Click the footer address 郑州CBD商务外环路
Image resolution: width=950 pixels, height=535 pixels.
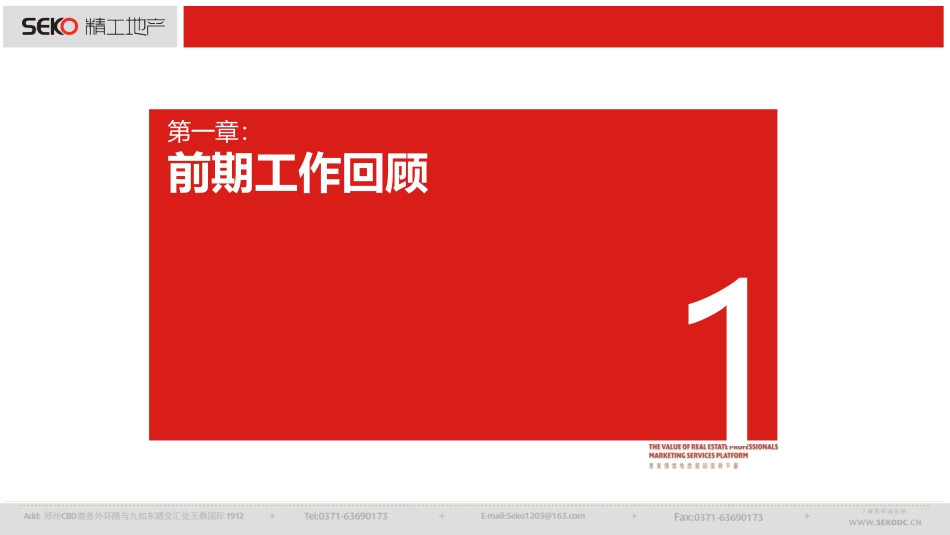tap(133, 516)
